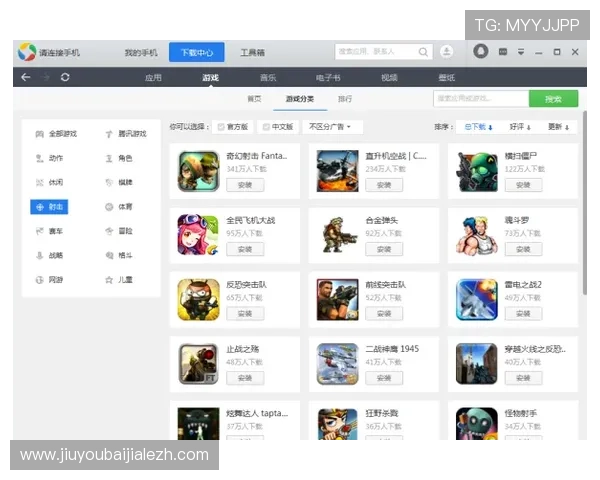This screenshot has height=480, width=600.
Task: Expand the 不区分广告 dropdown
Action: pos(334,127)
